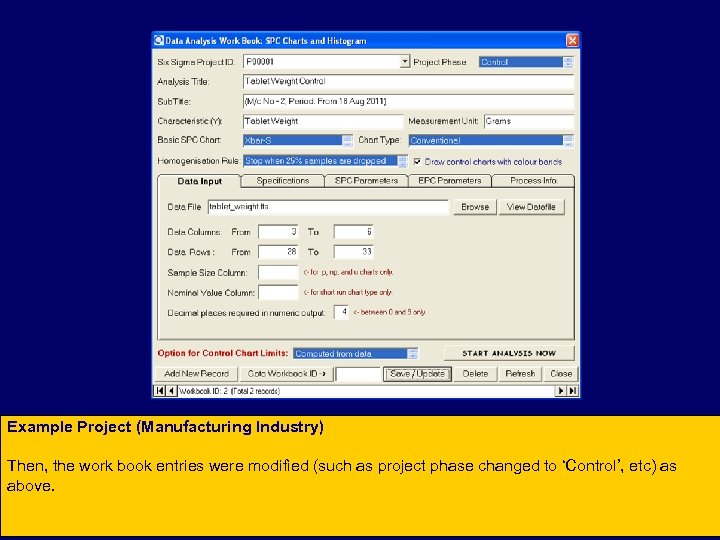Click Goto Workbook ID button
The image size is (720, 540).
pos(287,374)
